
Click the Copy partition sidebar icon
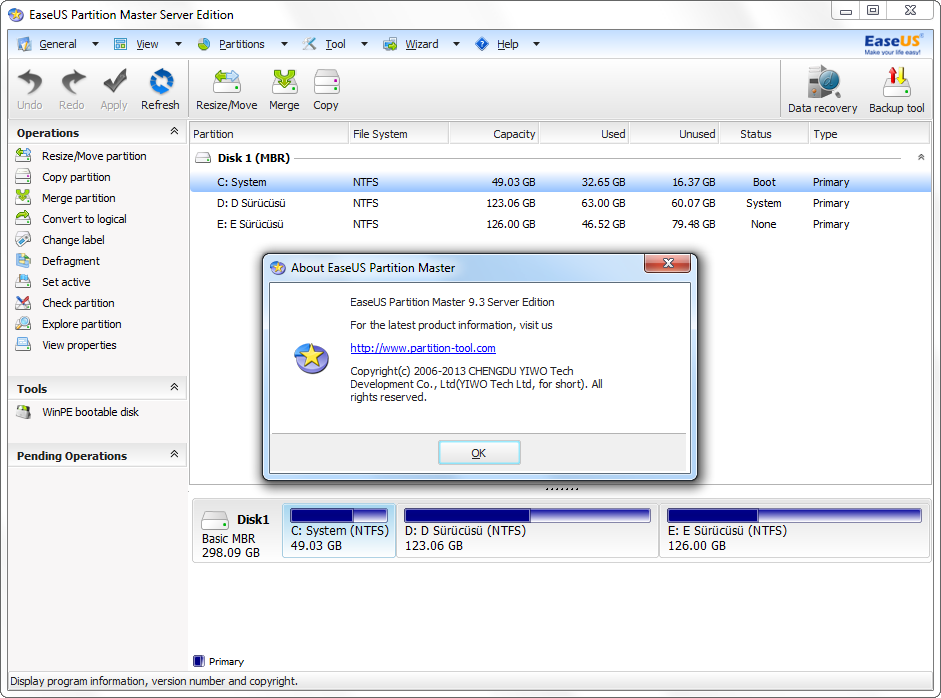click(x=23, y=176)
